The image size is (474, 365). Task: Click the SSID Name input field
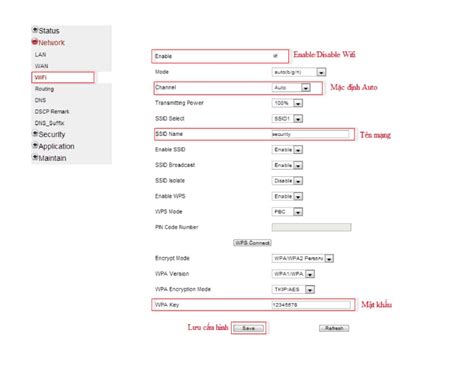(310, 134)
